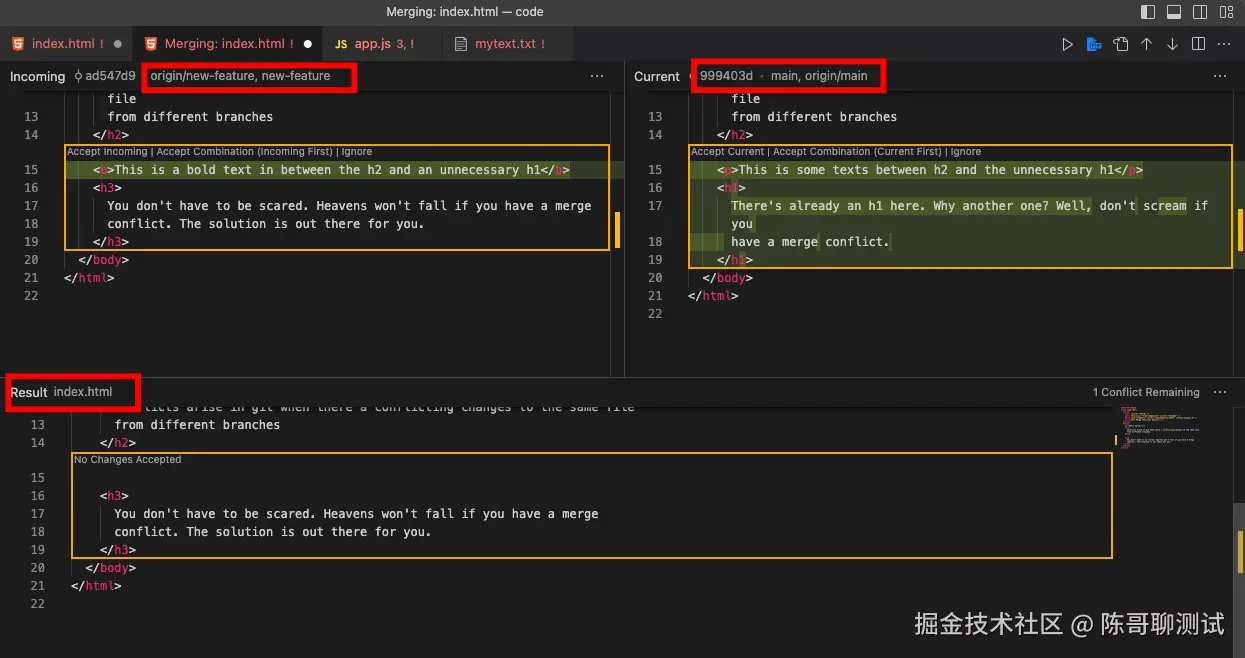The image size is (1245, 658).
Task: Click Ignore in the Current pane
Action: (x=966, y=152)
